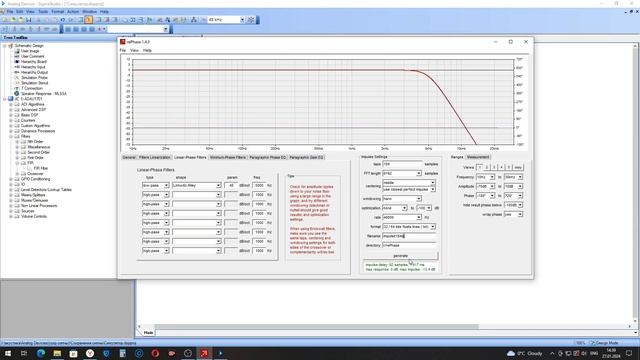Open the FFT length dropdown

pyautogui.click(x=418, y=173)
